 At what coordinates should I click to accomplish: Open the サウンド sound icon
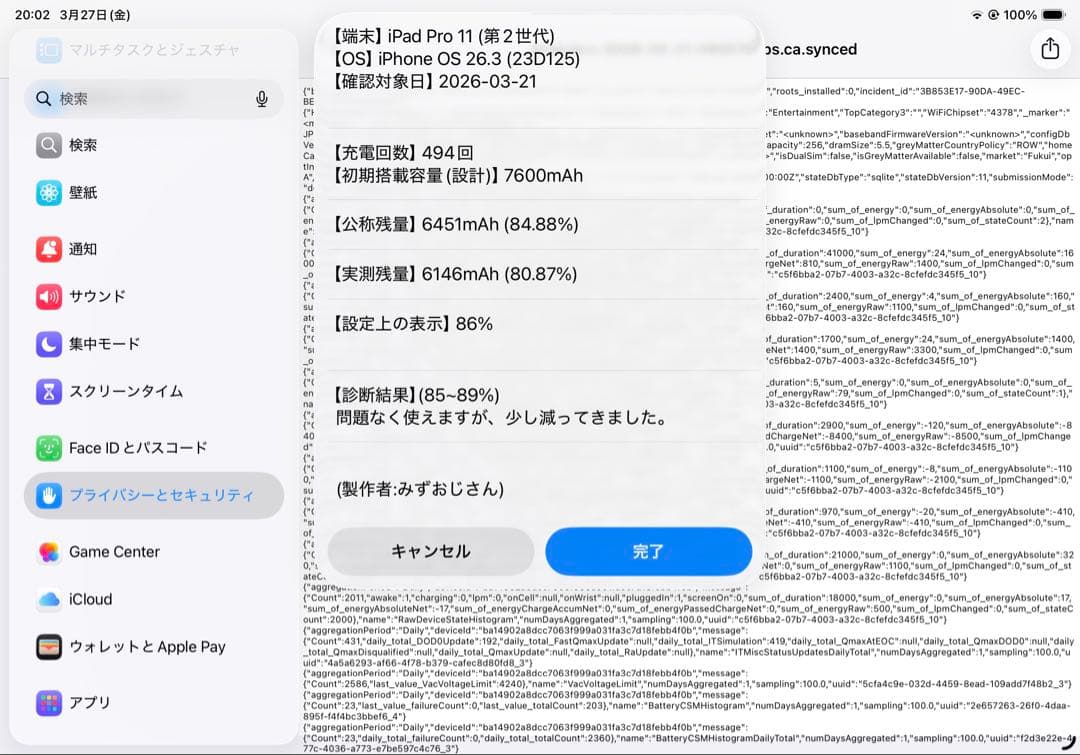point(49,296)
